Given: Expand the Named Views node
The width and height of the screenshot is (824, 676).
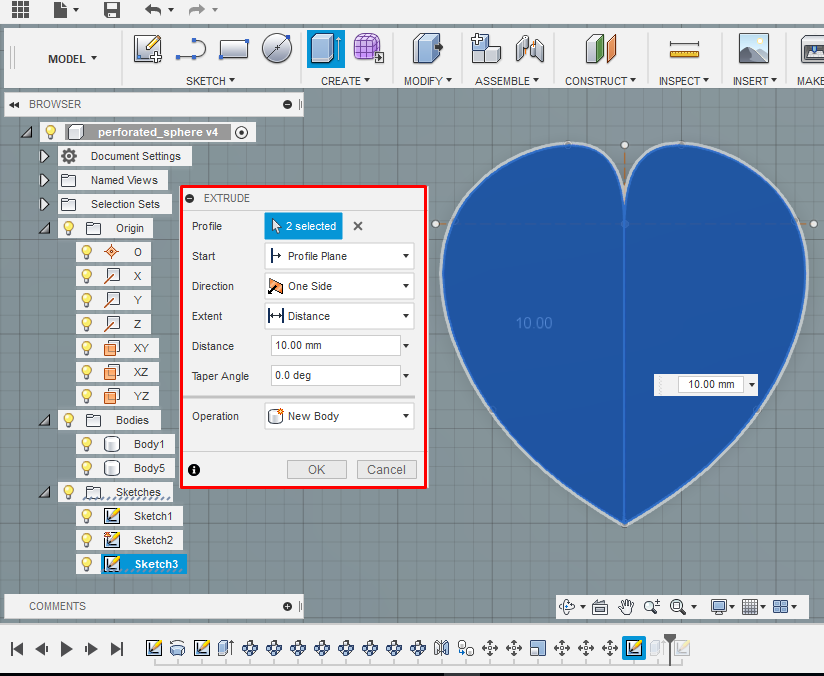Looking at the screenshot, I should point(44,180).
